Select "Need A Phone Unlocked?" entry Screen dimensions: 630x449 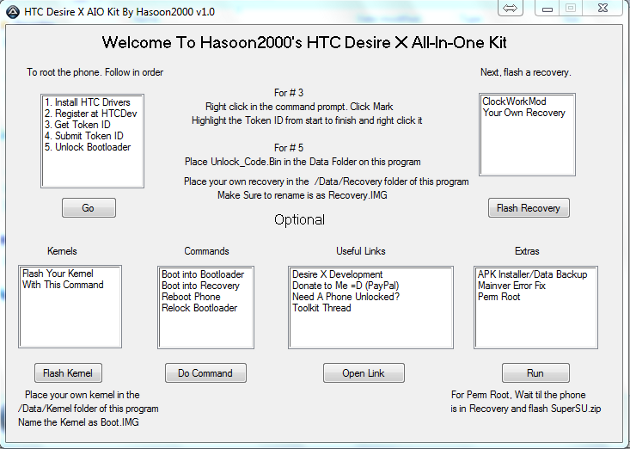[346, 297]
